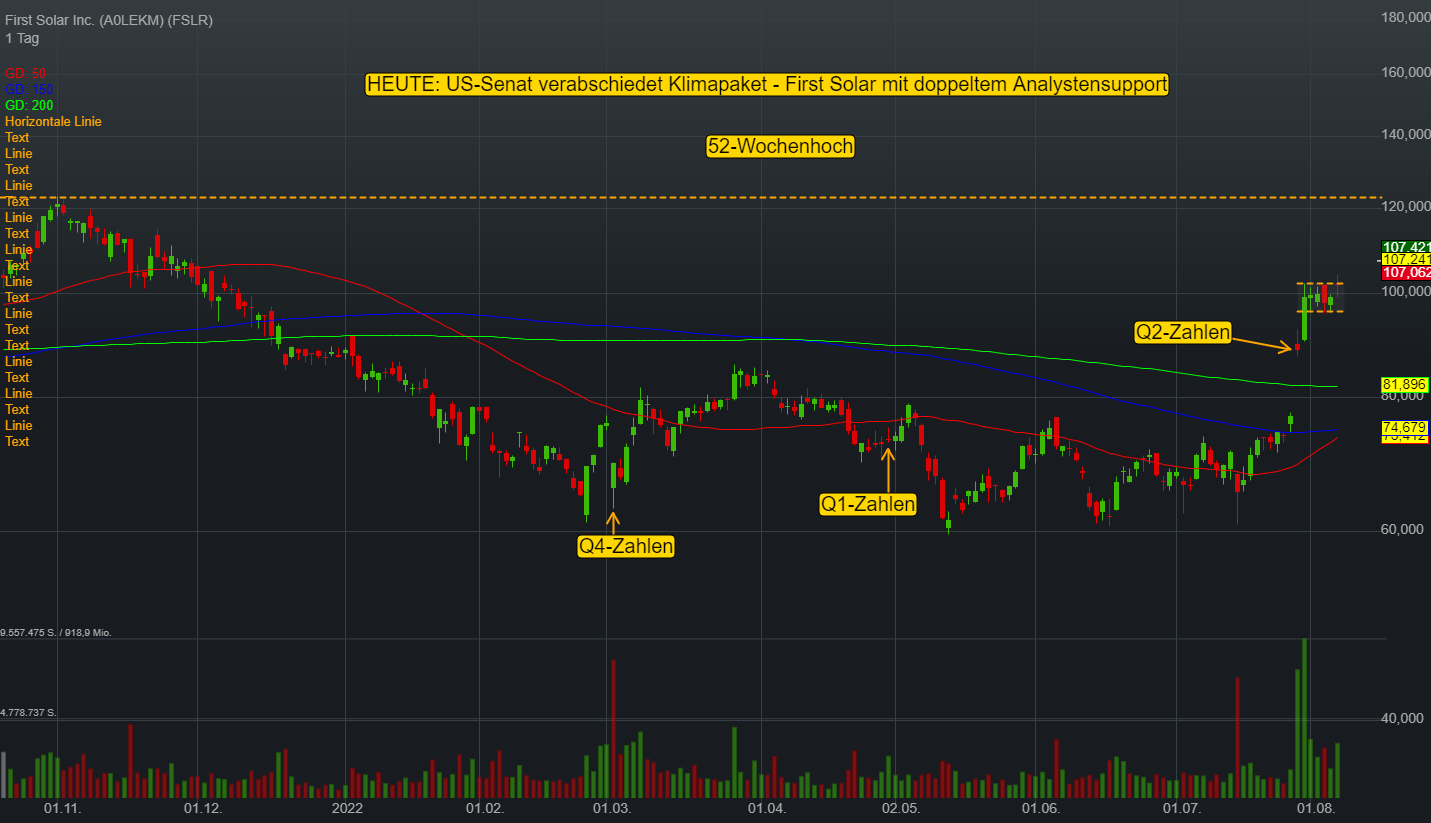1431x823 pixels.
Task: Click the blue 'GD: 150' legend entry
Action: [29, 89]
